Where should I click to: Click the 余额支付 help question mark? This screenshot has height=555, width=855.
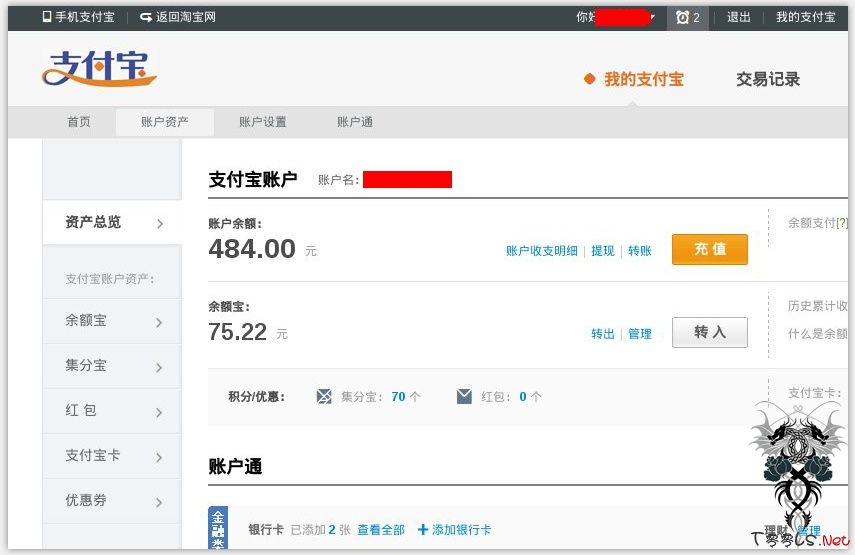[x=842, y=222]
